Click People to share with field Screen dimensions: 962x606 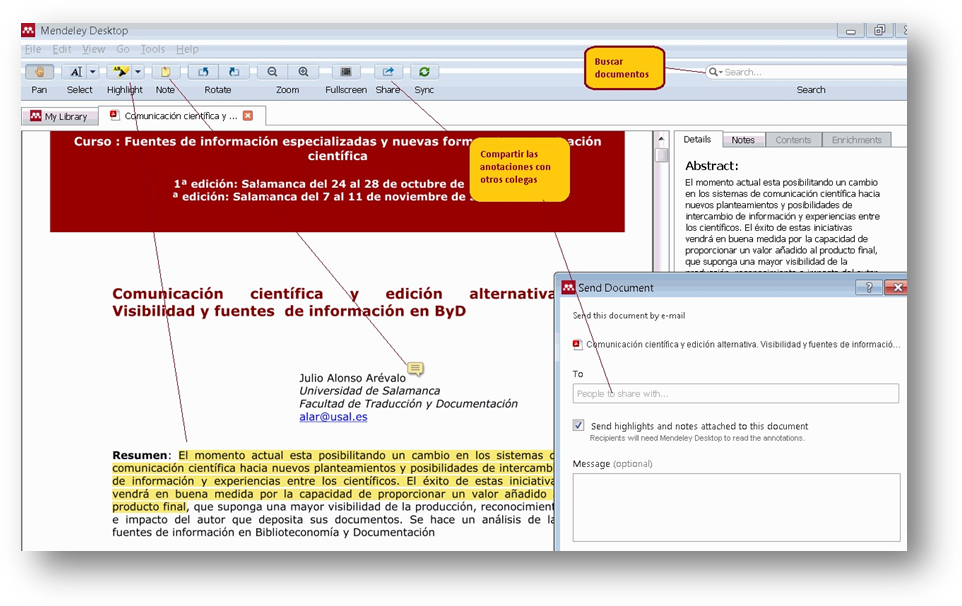pyautogui.click(x=736, y=393)
